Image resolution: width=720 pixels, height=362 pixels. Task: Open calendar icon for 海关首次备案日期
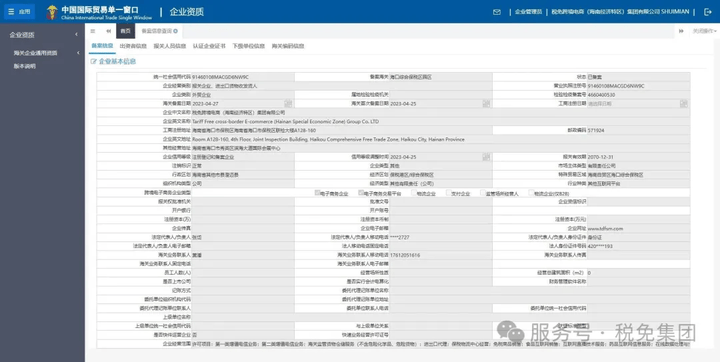tap(486, 103)
